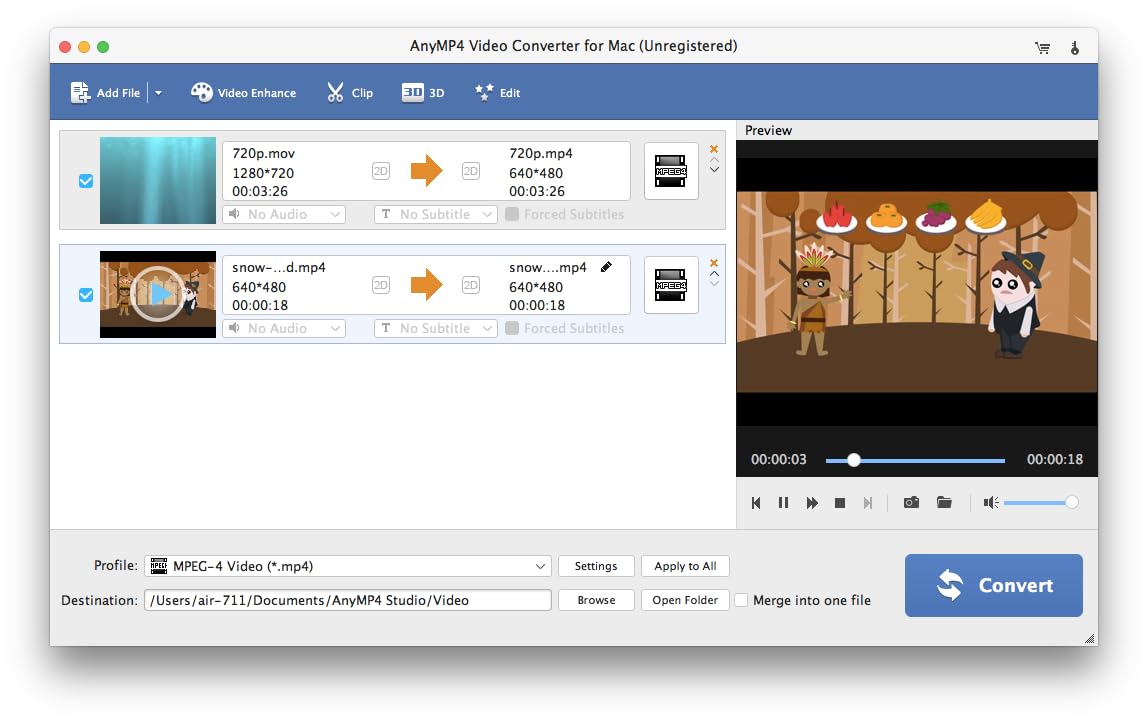
Task: Enable Merge into one file
Action: point(741,600)
